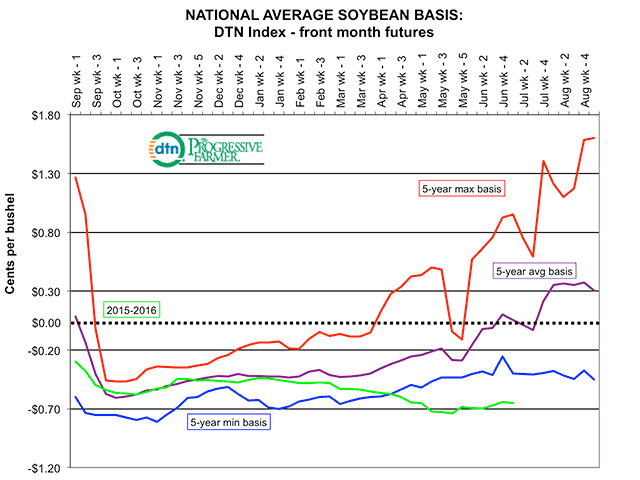Click the 'Jun wk - 4' x-axis label

[504, 82]
